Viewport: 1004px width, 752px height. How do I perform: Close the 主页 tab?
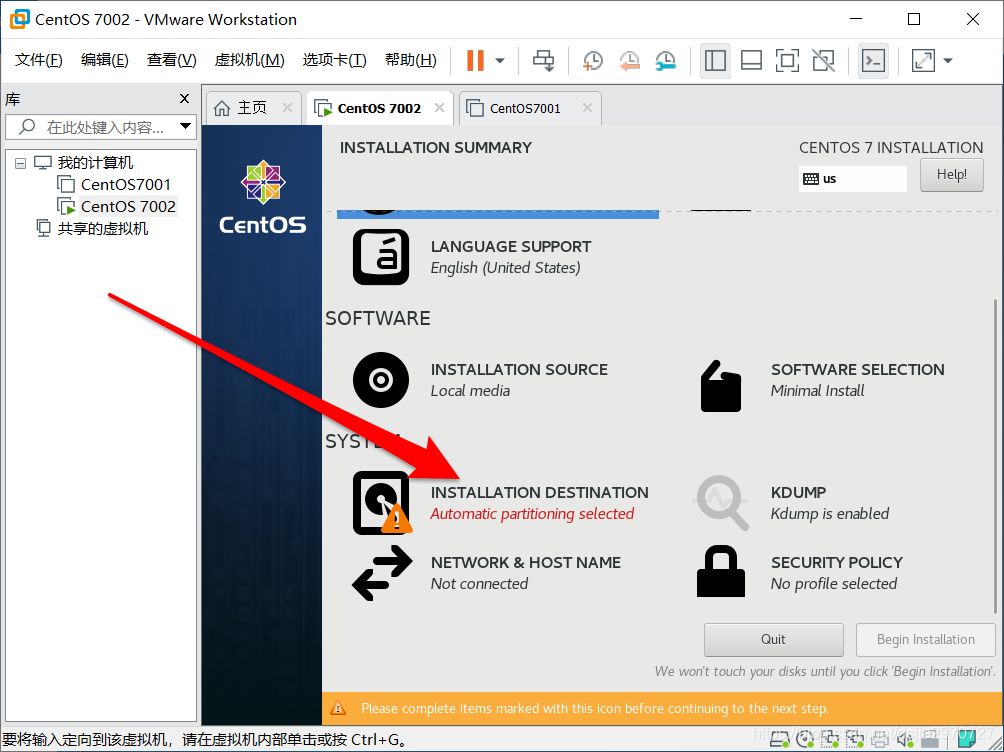pyautogui.click(x=287, y=108)
